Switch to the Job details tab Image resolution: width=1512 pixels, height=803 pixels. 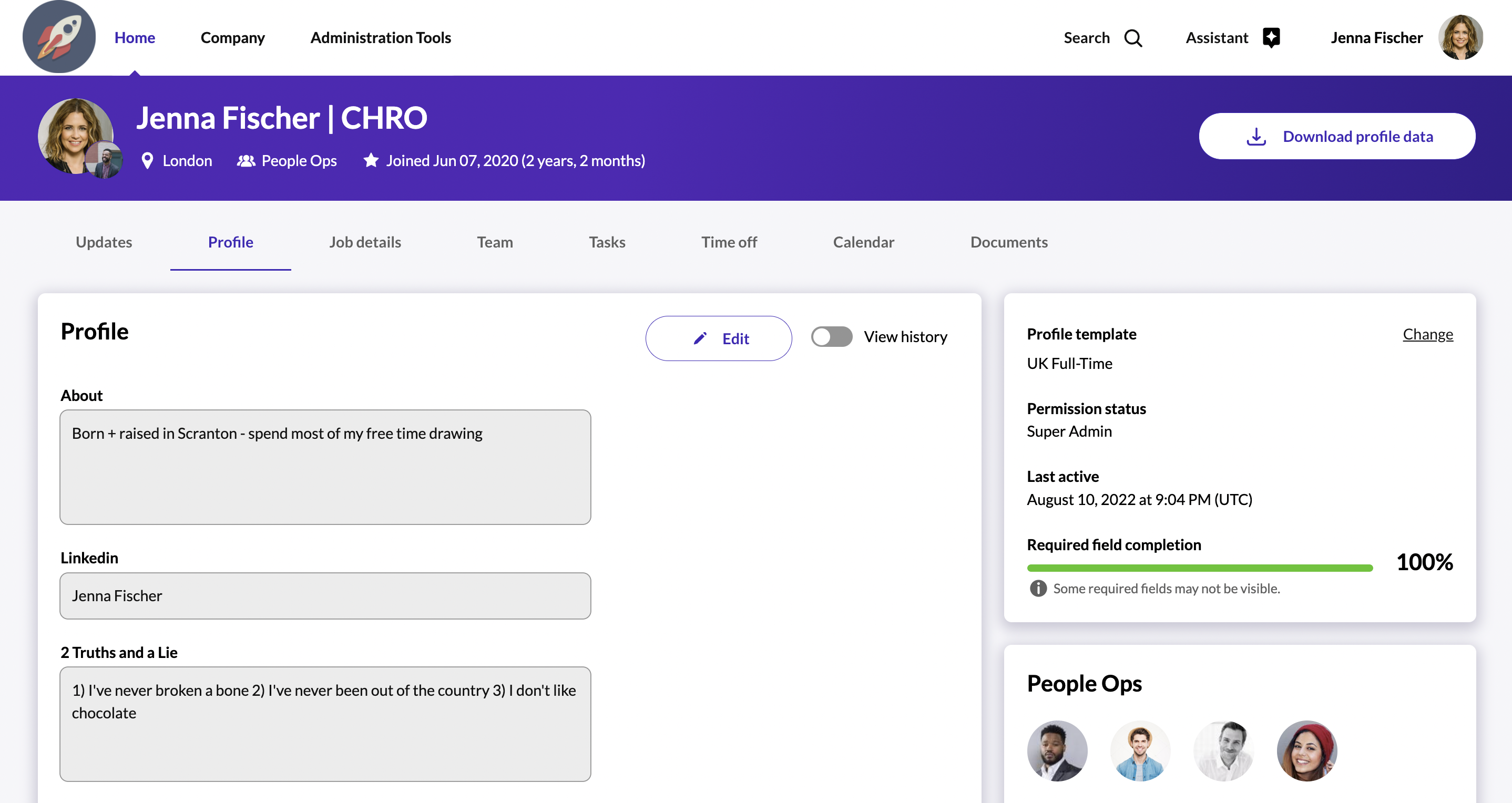pos(364,242)
